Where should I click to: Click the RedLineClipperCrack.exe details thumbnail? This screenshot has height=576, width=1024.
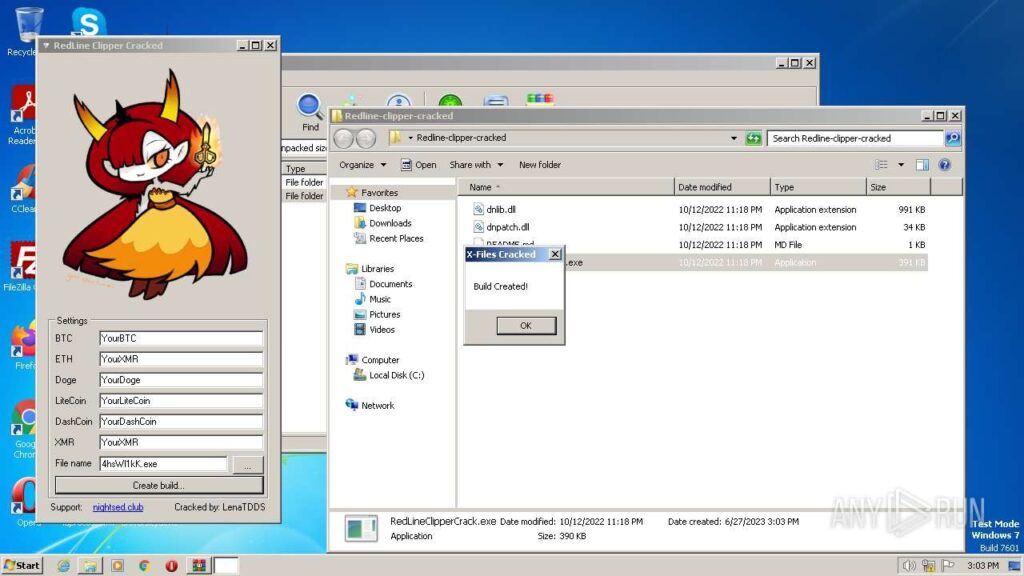coord(361,528)
